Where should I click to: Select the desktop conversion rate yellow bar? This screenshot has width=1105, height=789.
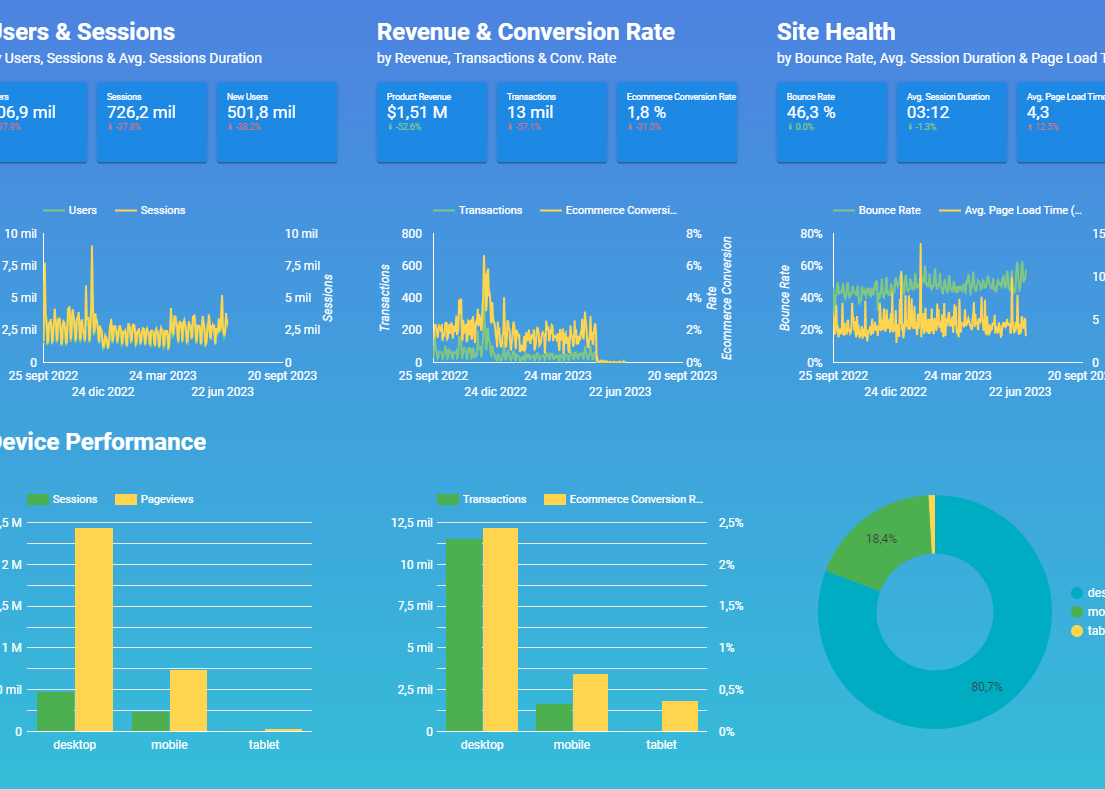click(x=500, y=629)
